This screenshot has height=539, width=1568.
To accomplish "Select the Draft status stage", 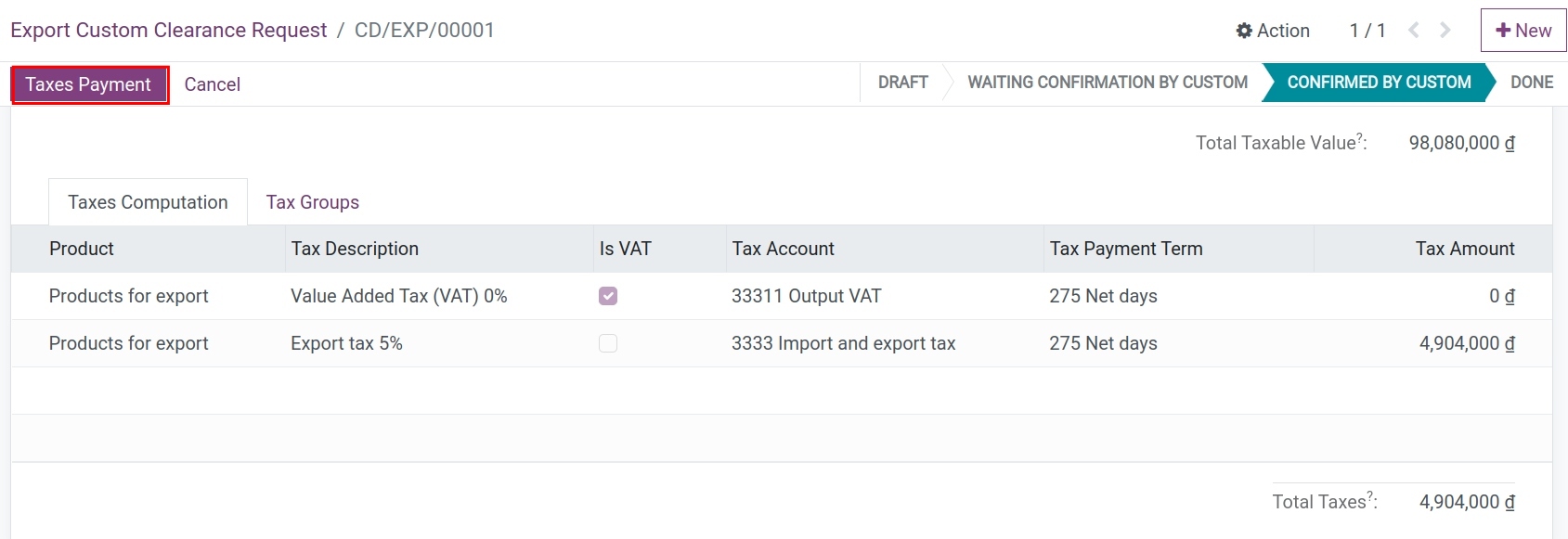I will click(903, 83).
